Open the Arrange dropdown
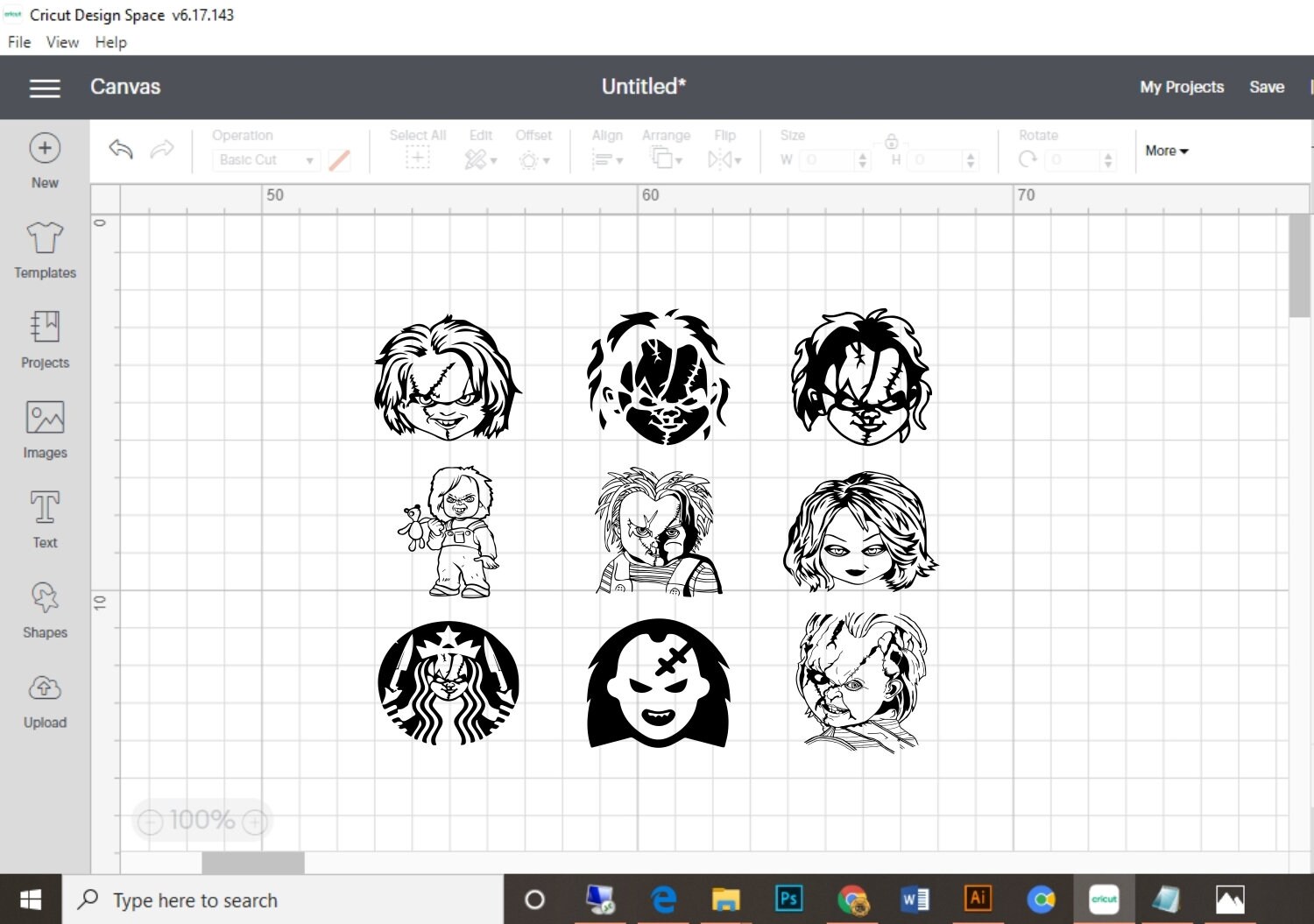This screenshot has height=924, width=1314. (x=666, y=159)
